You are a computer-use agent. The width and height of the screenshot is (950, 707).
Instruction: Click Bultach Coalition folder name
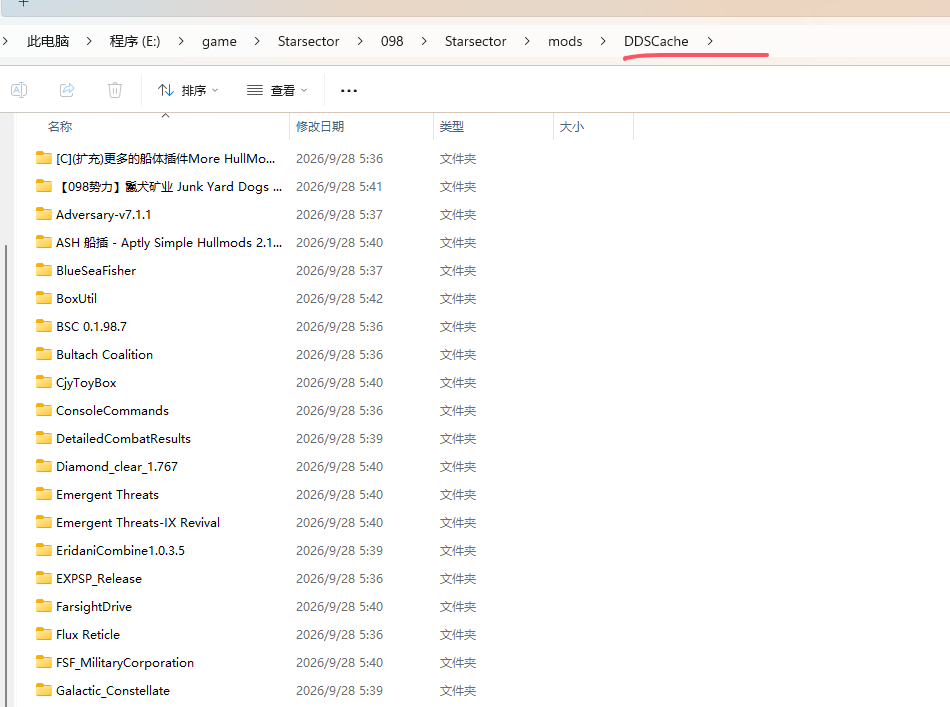tap(104, 354)
